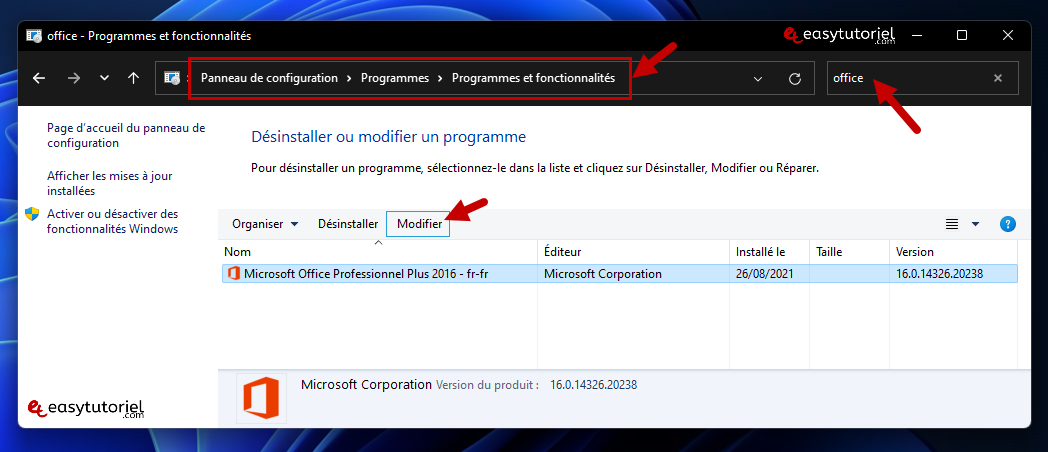Sort by Installé le column header
1048x452 pixels.
click(x=770, y=252)
